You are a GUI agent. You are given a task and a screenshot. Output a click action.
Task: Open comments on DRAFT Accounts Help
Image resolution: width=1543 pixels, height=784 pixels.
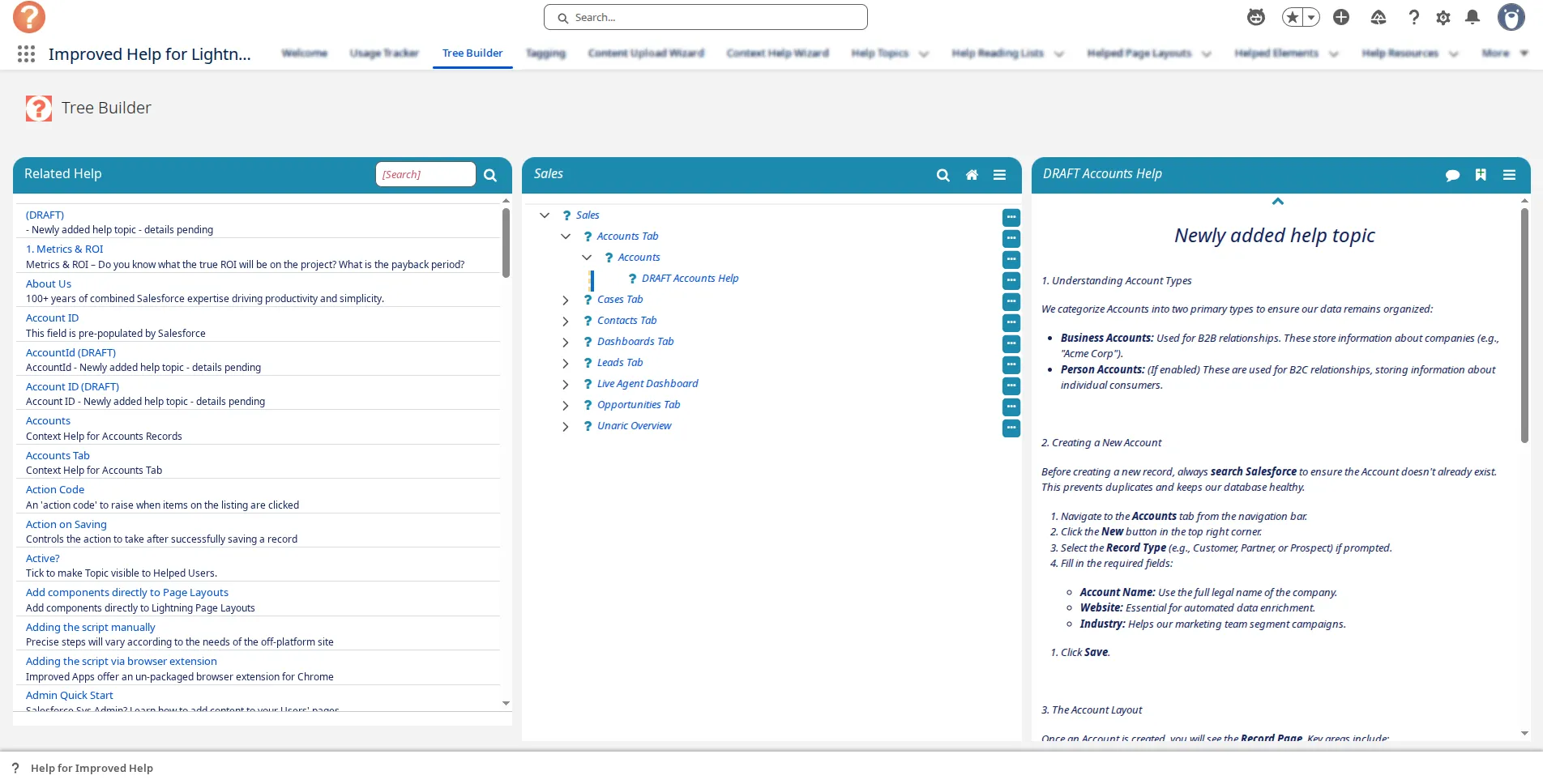(x=1452, y=175)
